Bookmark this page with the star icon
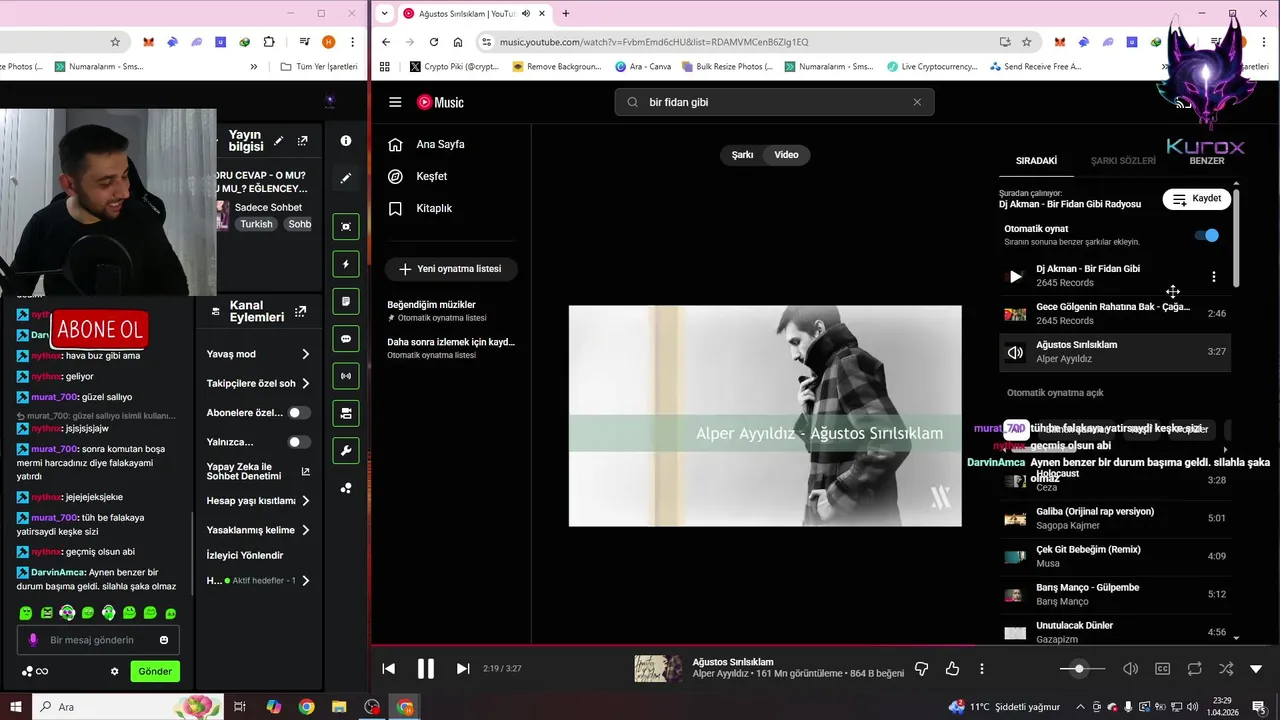 pyautogui.click(x=1026, y=42)
